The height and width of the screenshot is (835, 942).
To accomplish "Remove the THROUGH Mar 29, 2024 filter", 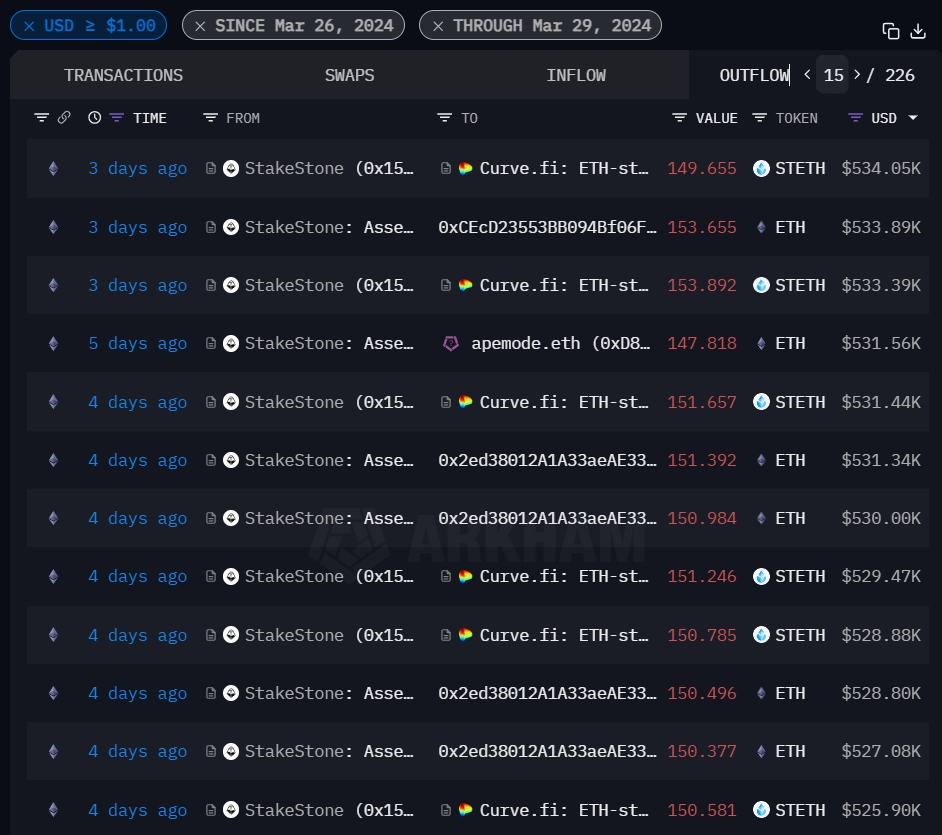I will 437,26.
